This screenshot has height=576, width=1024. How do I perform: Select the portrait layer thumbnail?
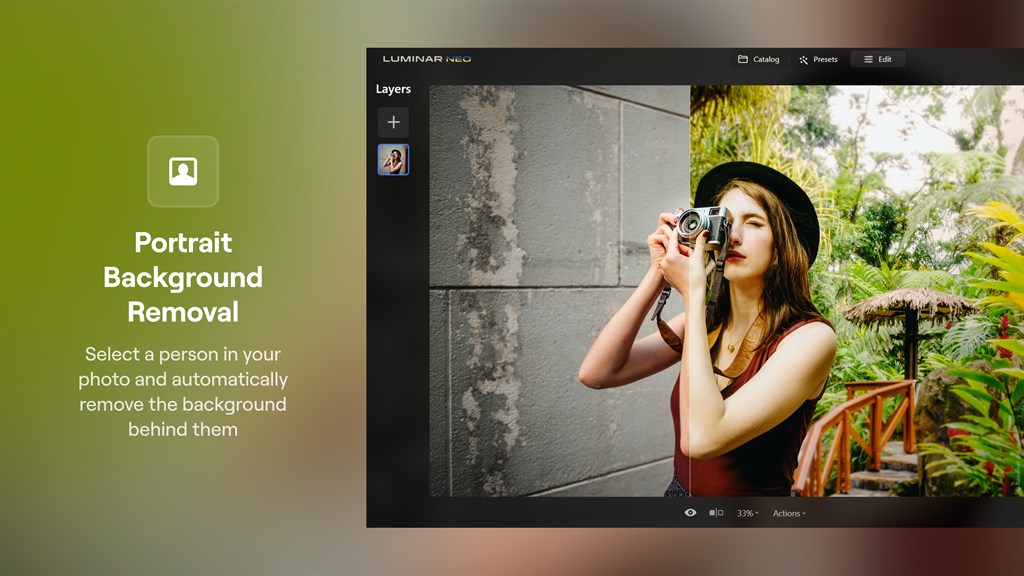tap(393, 160)
